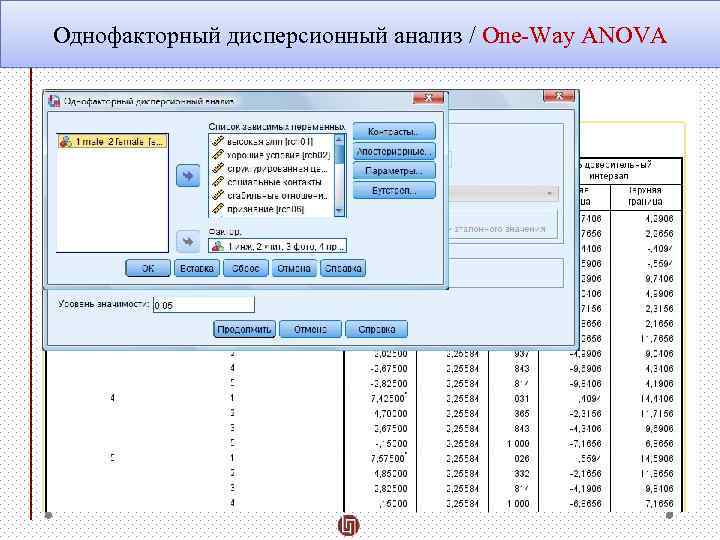Click Отмена in the background dialog

point(310,329)
